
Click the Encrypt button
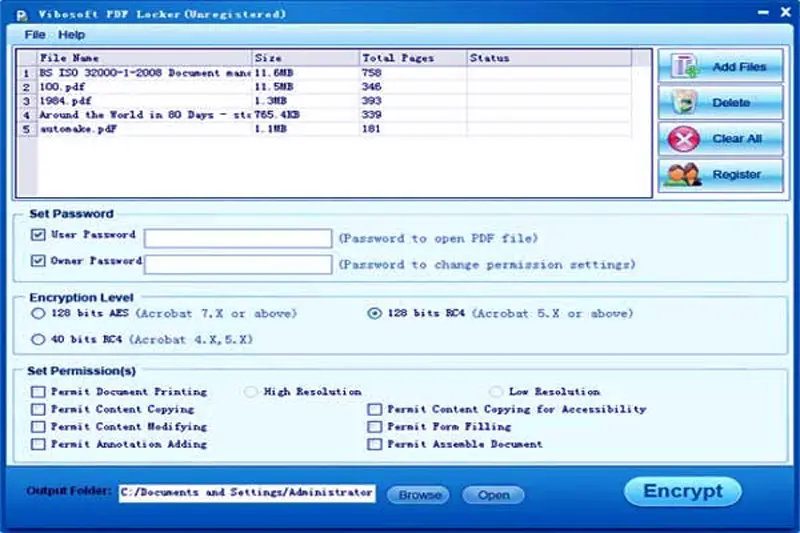[683, 491]
